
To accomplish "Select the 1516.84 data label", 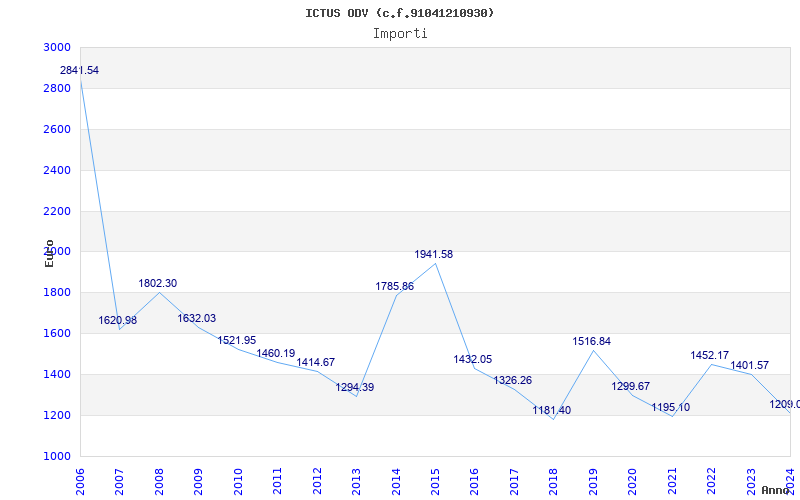I will click(x=591, y=341).
